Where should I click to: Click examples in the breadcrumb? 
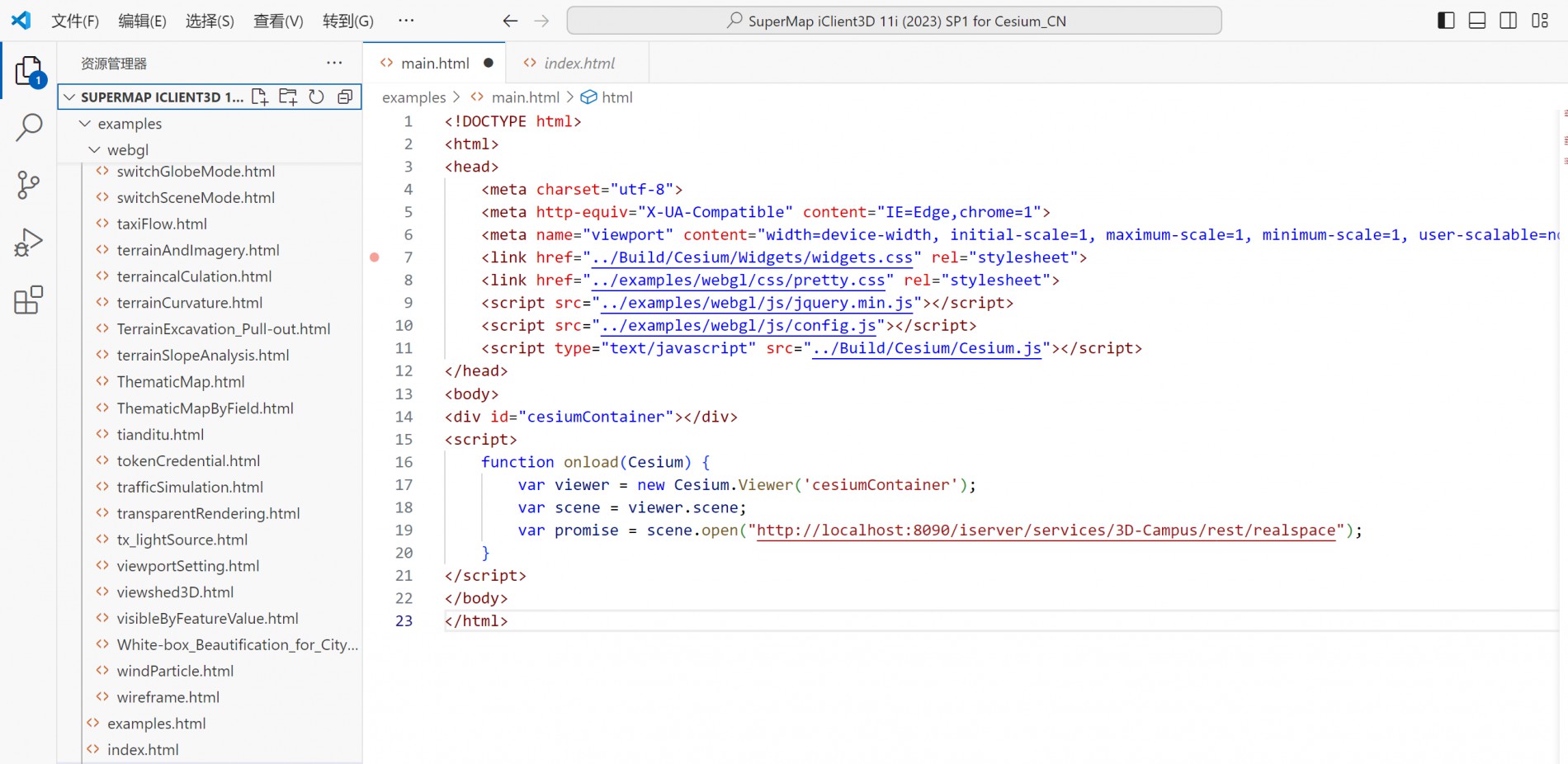413,97
